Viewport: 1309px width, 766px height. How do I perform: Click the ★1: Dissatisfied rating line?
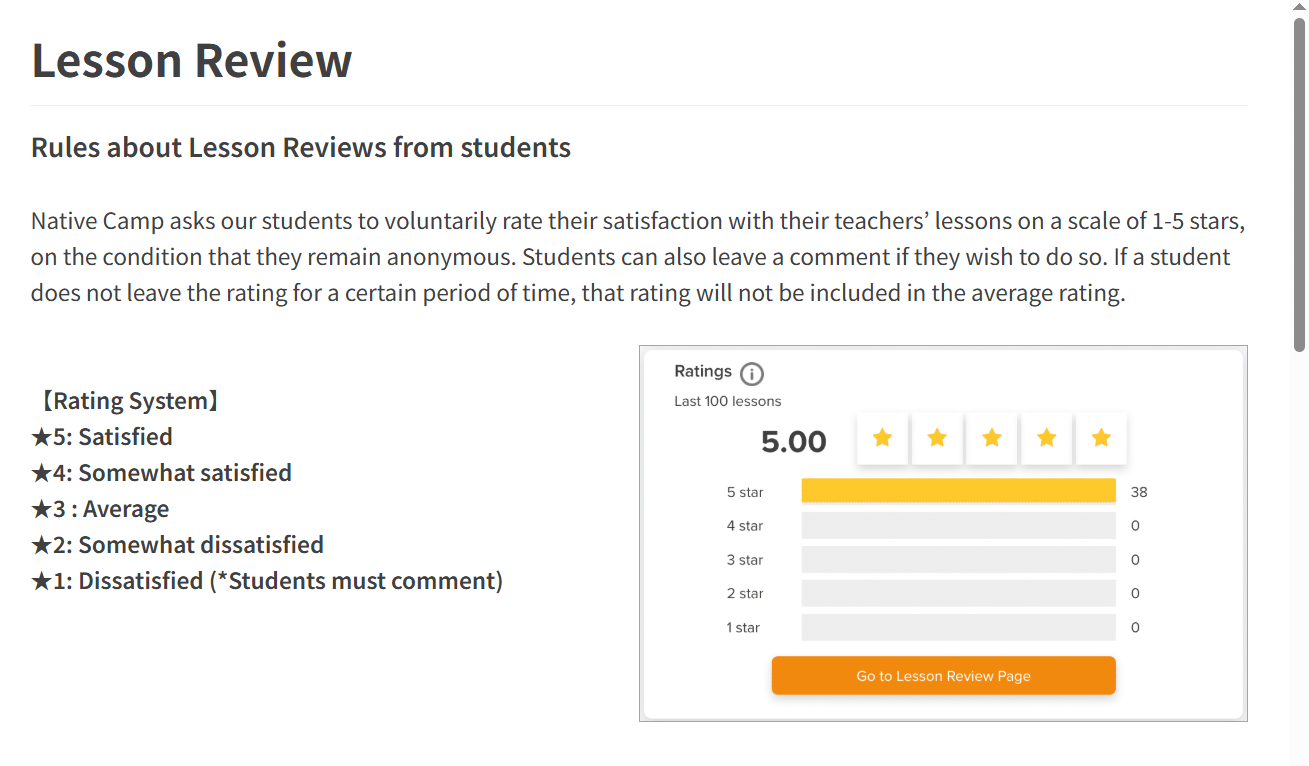pos(267,581)
